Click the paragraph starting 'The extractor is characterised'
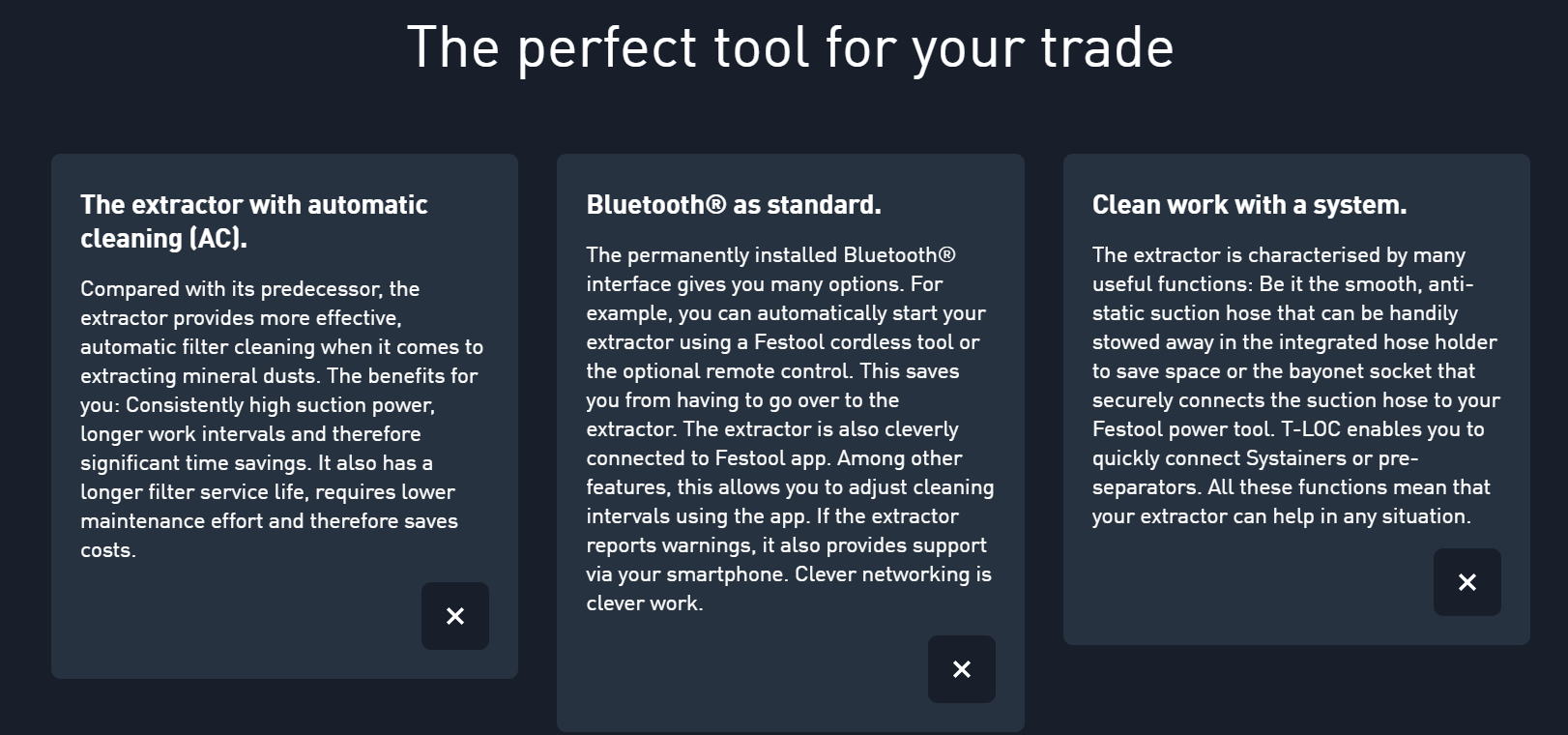The image size is (1568, 735). 1295,385
